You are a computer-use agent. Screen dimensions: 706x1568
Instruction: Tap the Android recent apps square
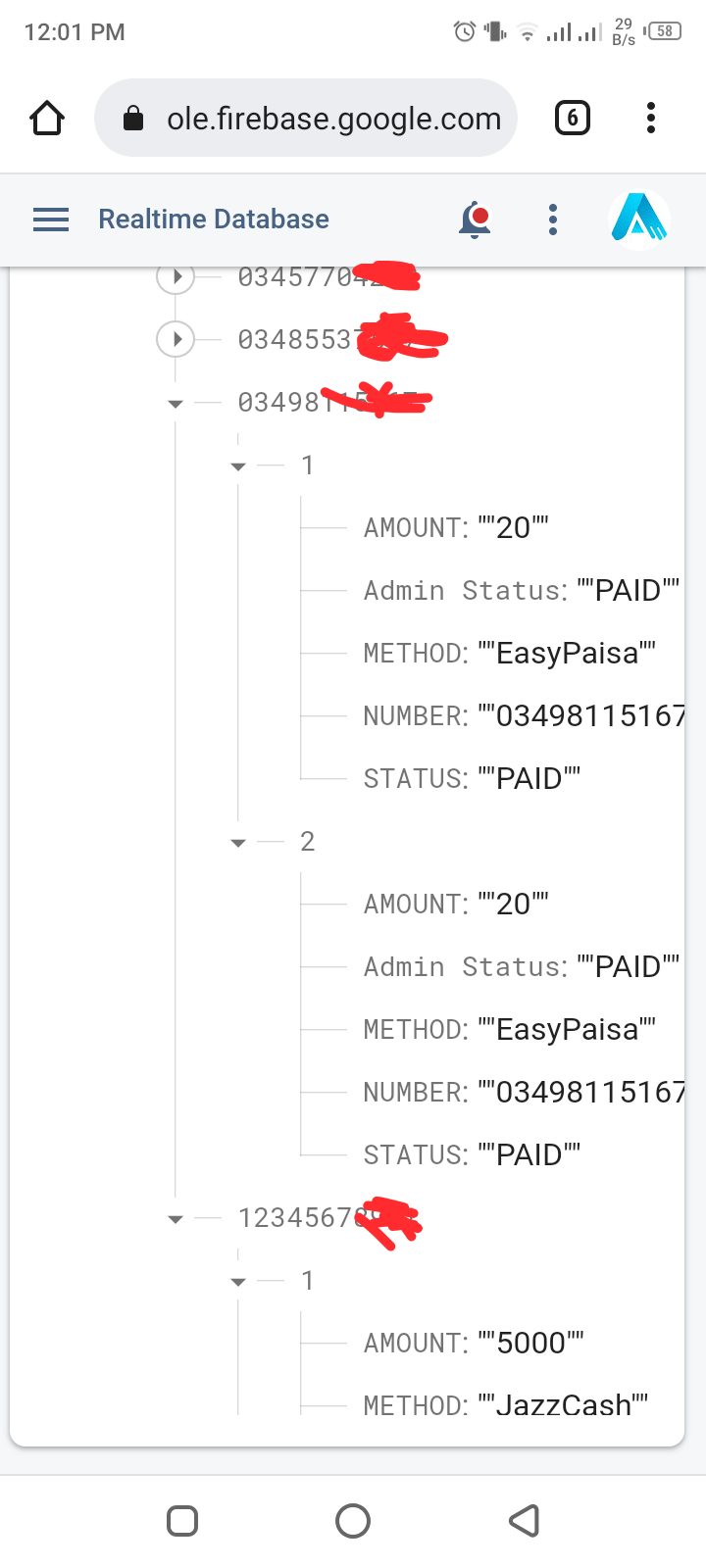182,1521
